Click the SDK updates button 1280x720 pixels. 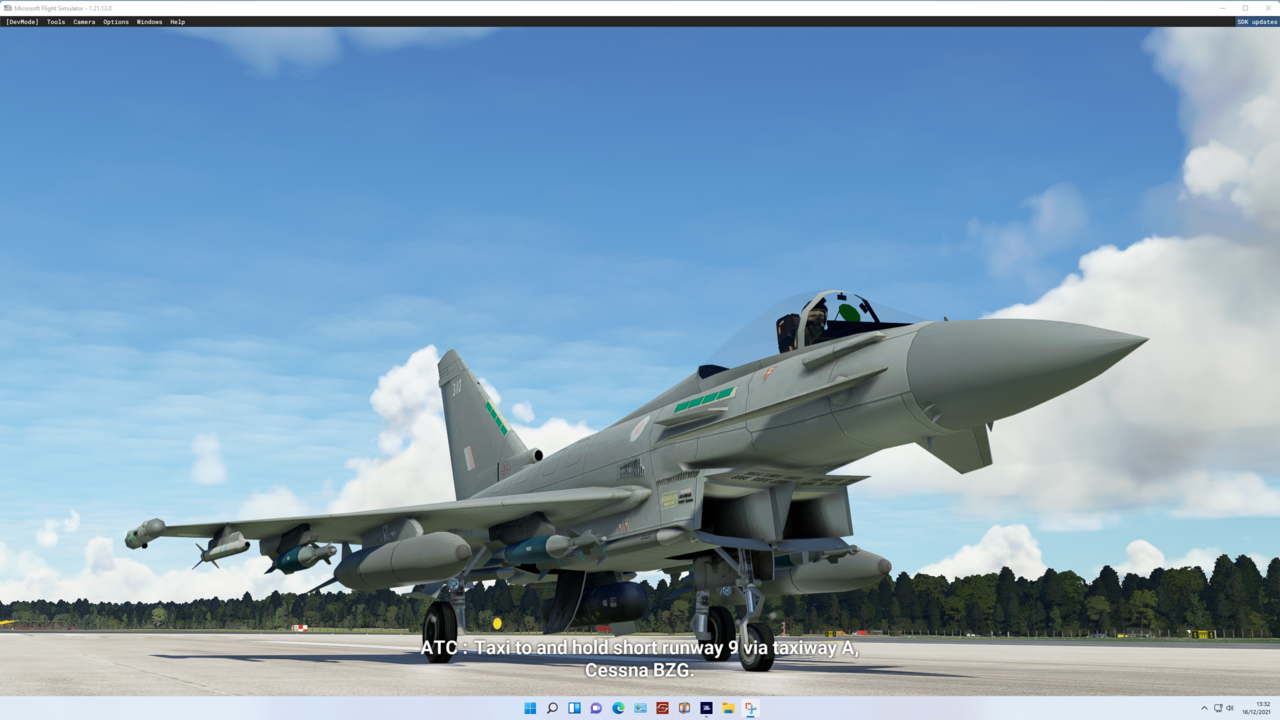[x=1257, y=21]
